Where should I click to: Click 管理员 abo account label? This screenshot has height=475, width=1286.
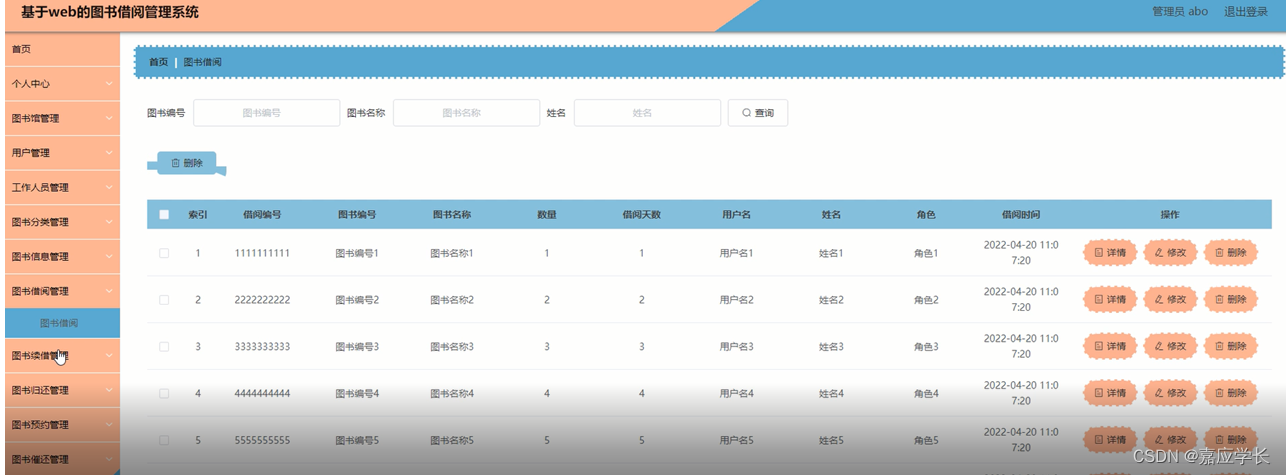click(x=1180, y=12)
